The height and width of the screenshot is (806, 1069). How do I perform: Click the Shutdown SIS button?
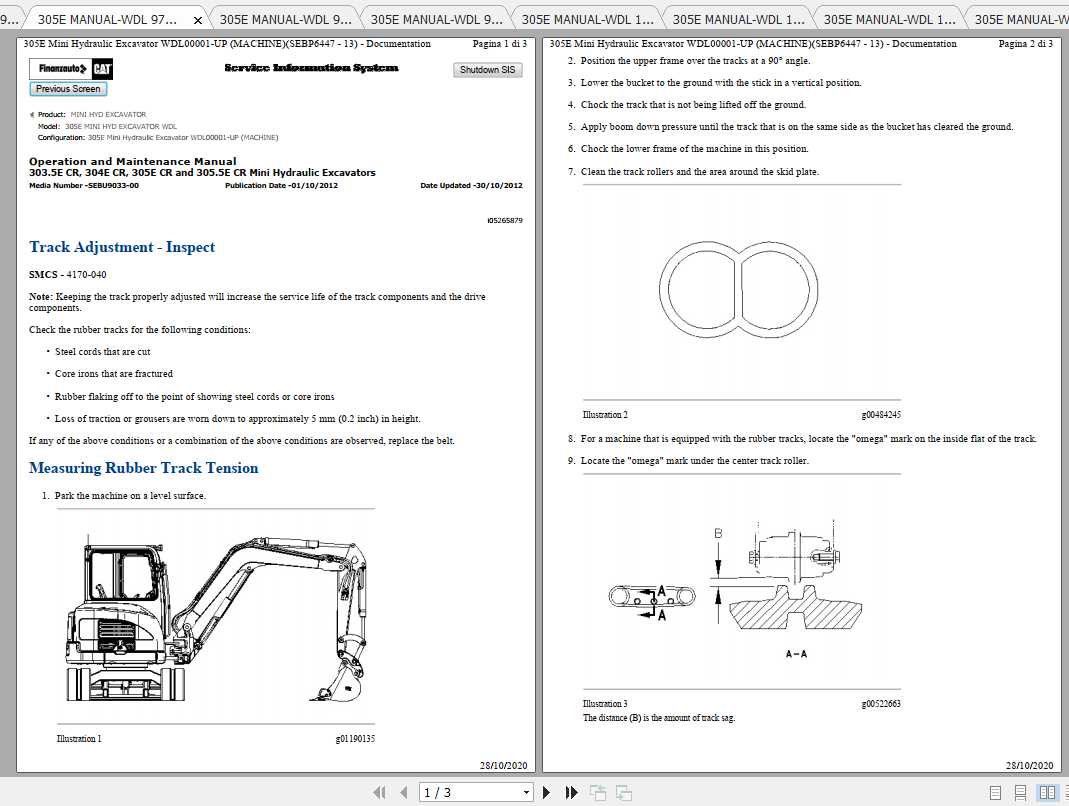click(x=487, y=70)
